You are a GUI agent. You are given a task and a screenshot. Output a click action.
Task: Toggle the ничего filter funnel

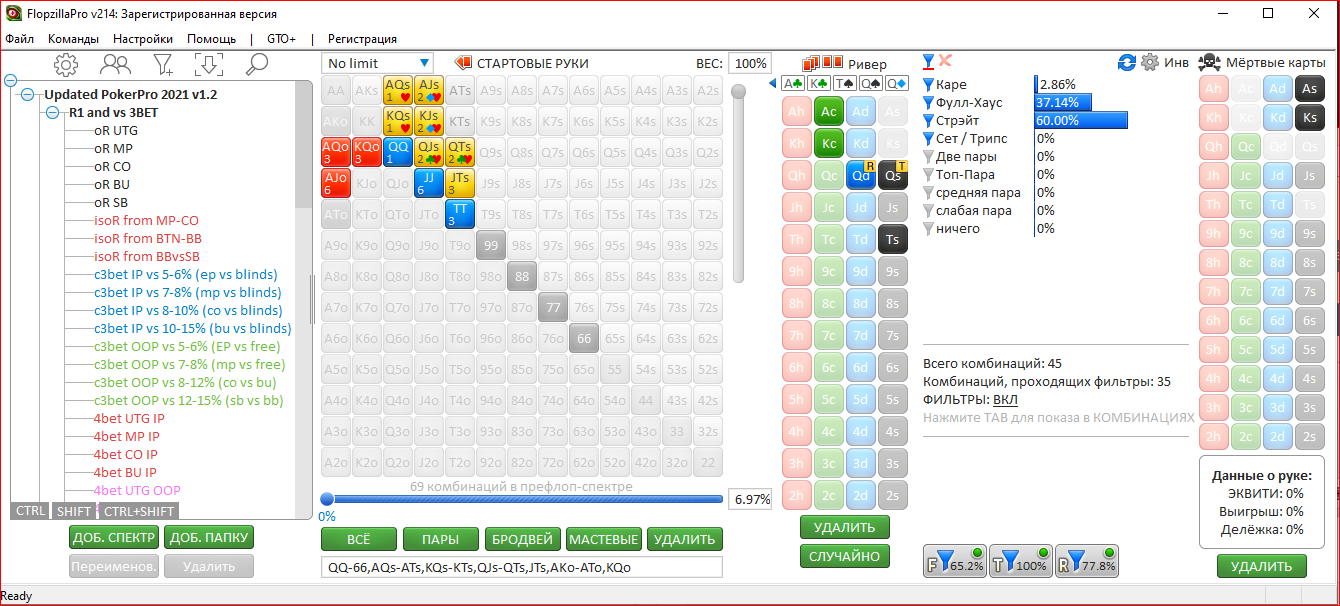click(x=927, y=229)
